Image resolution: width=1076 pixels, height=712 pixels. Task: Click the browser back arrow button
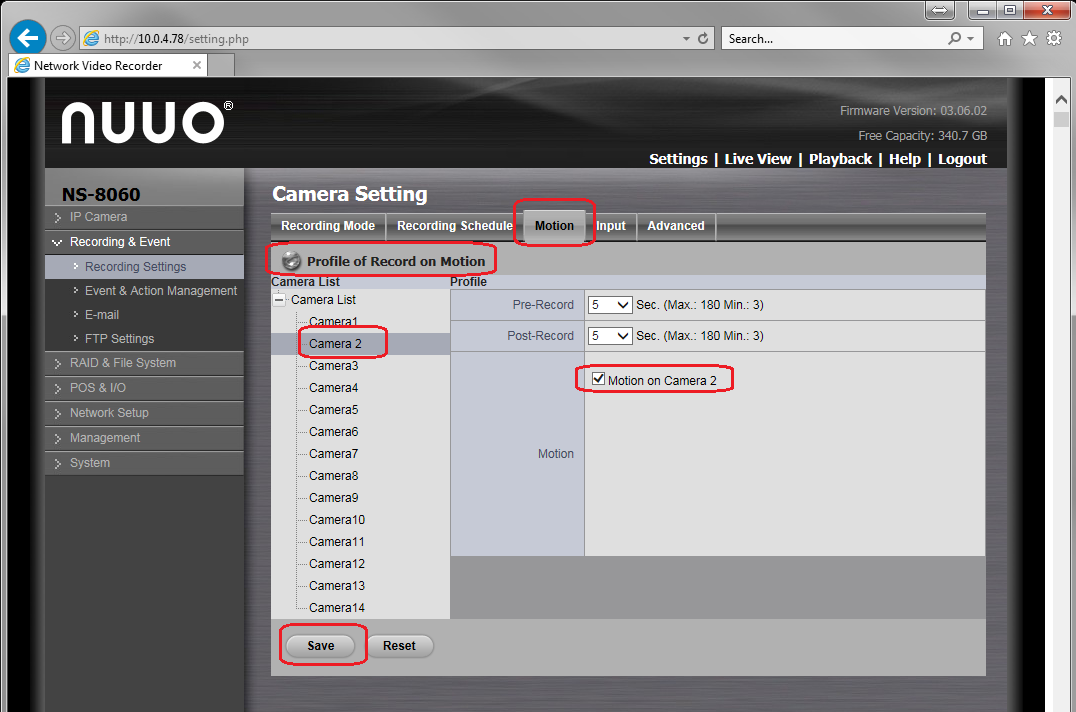(28, 38)
